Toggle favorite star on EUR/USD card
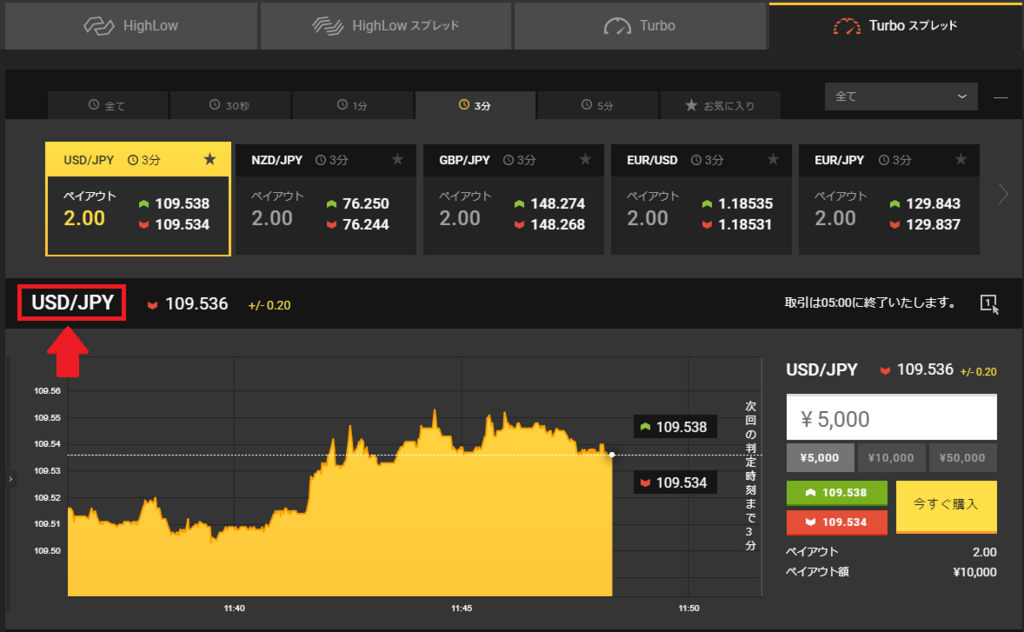Image resolution: width=1024 pixels, height=632 pixels. 773,159
